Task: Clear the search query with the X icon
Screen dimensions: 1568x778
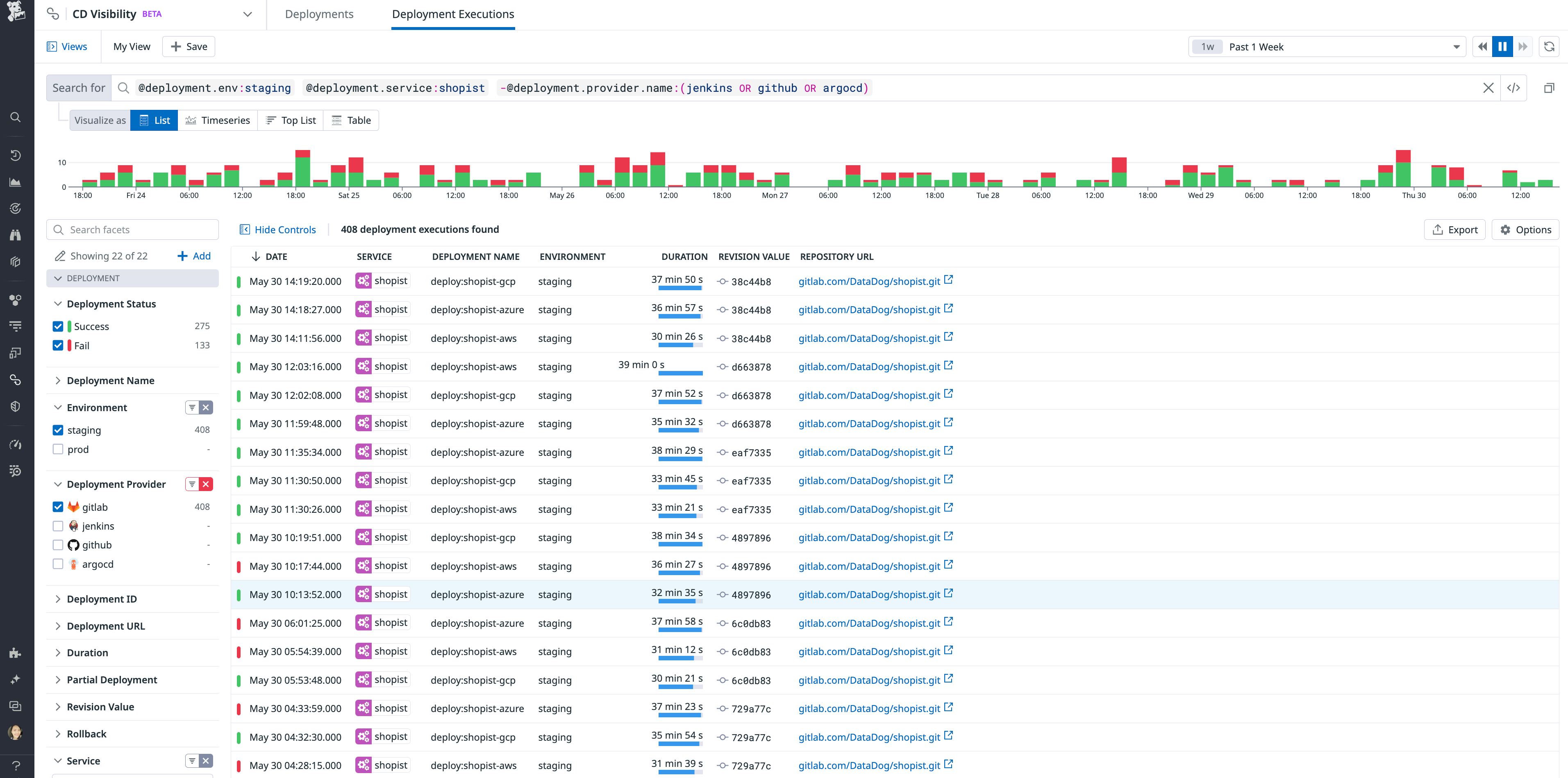Action: point(1488,88)
